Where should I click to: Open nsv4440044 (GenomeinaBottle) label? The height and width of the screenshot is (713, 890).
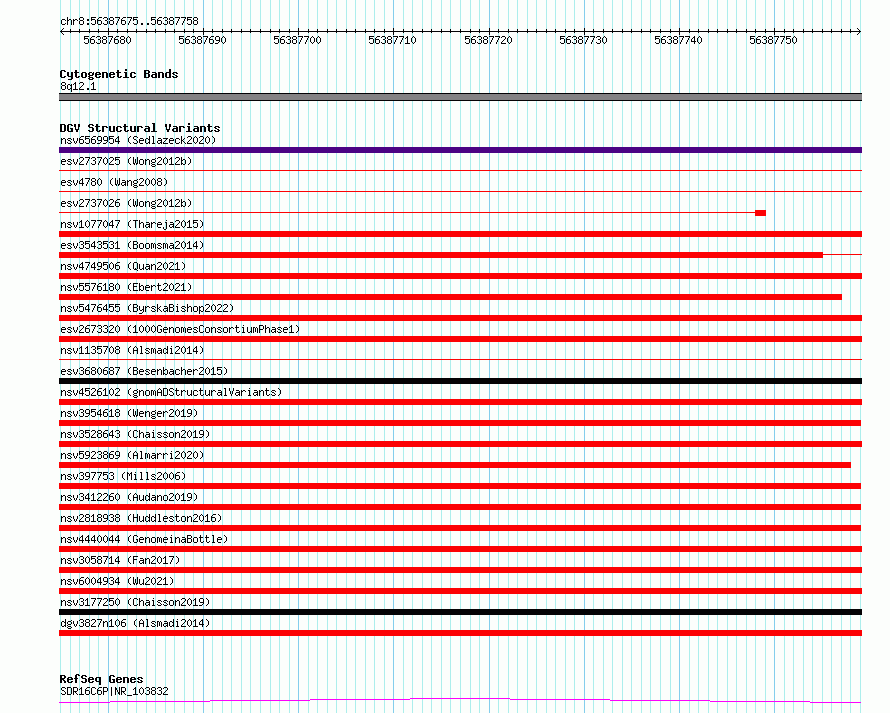point(144,539)
